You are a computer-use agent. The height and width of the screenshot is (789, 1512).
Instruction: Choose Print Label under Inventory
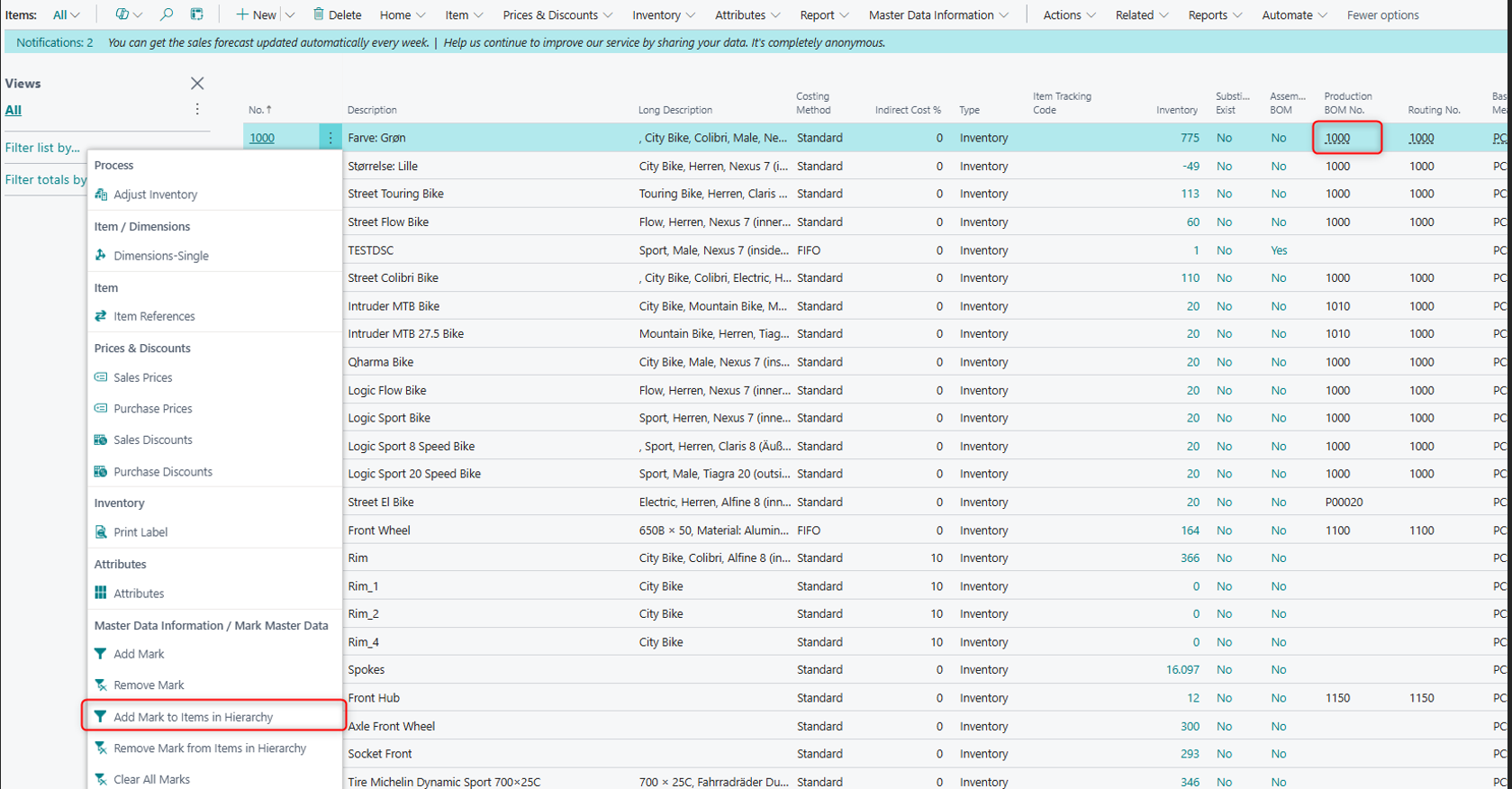pyautogui.click(x=140, y=532)
